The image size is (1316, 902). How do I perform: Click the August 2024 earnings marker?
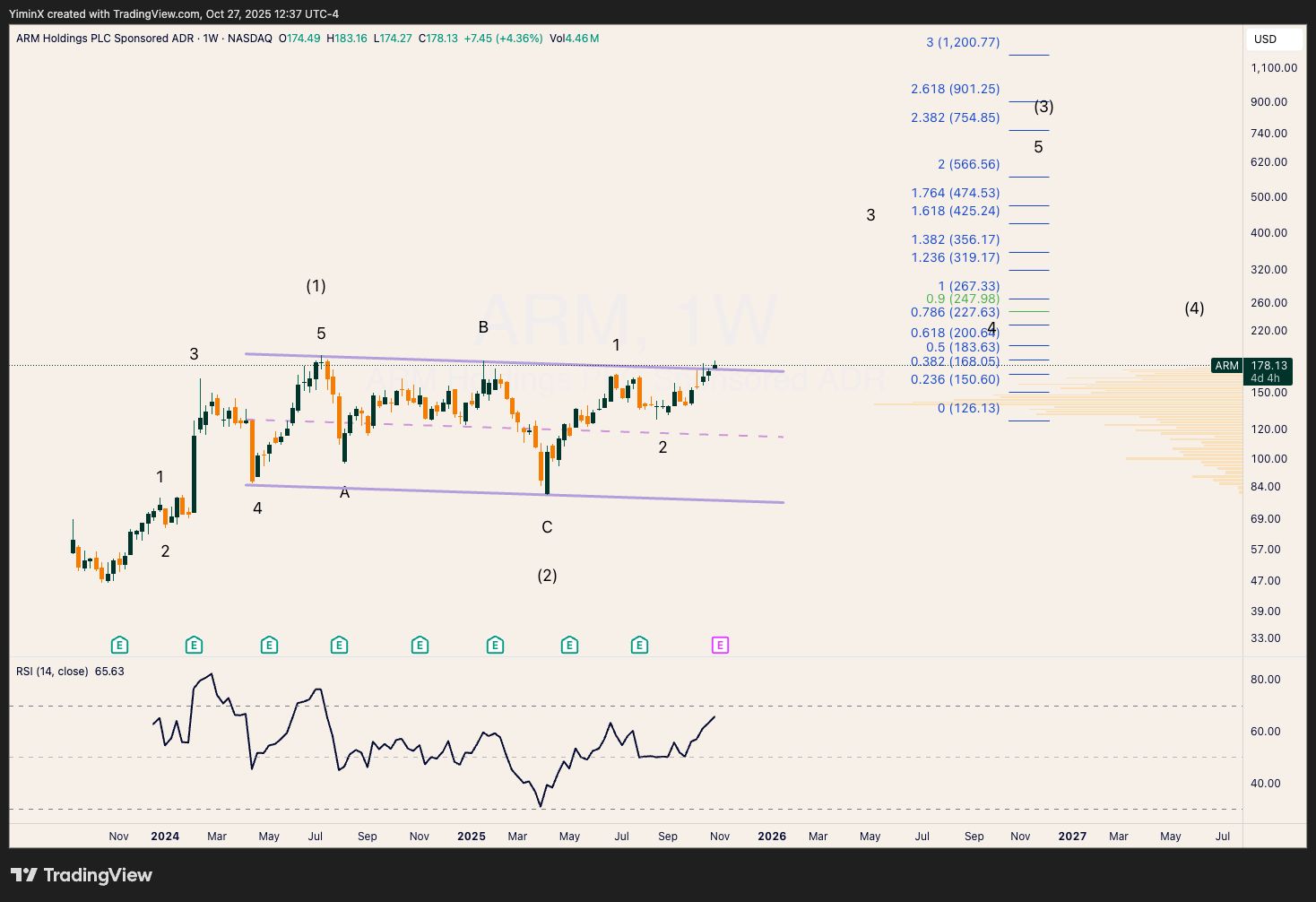pos(339,645)
